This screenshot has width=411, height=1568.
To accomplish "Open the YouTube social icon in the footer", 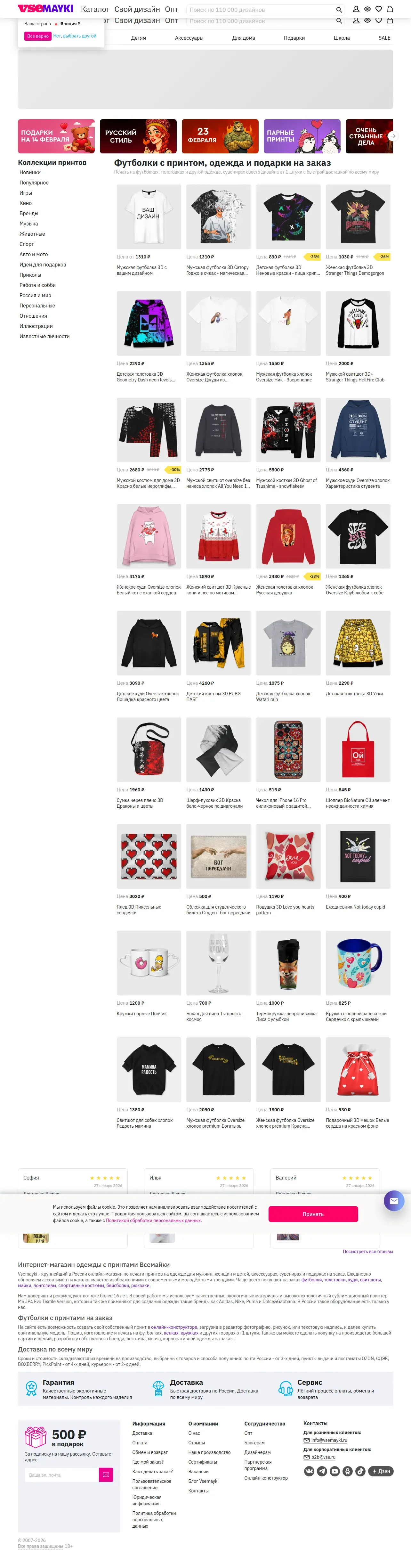I will click(335, 1471).
